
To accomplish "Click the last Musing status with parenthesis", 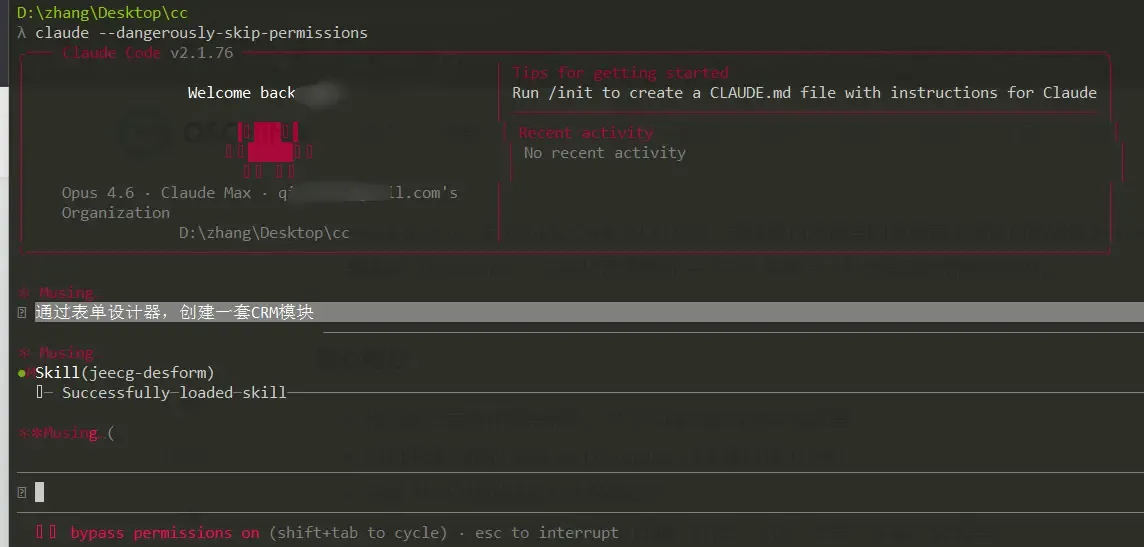I will (x=66, y=432).
